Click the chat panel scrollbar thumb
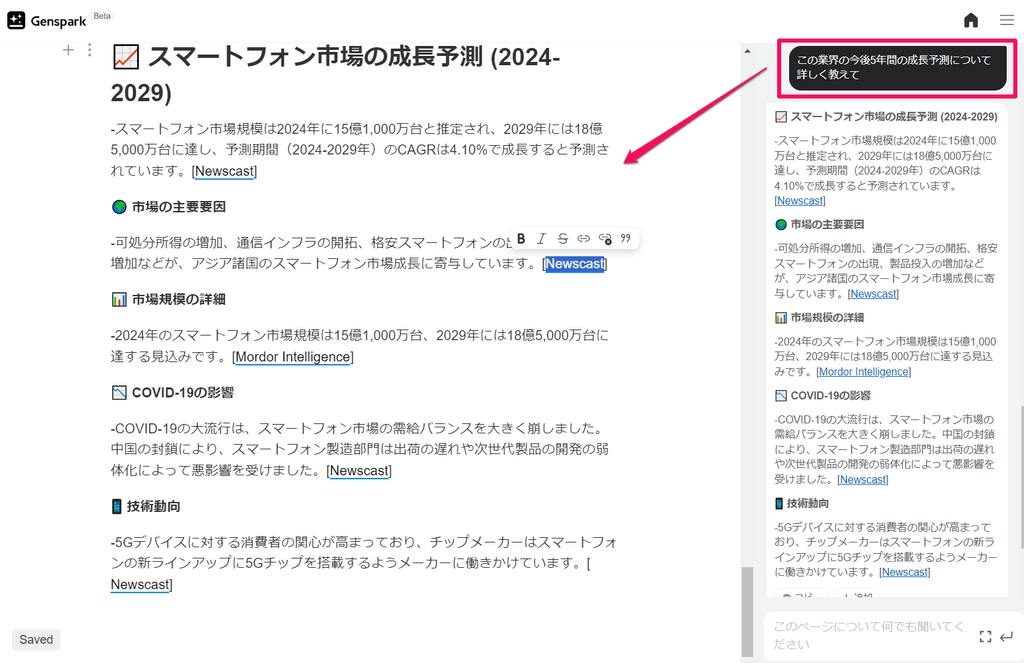Viewport: 1024px width, 663px height. pos(1021,477)
